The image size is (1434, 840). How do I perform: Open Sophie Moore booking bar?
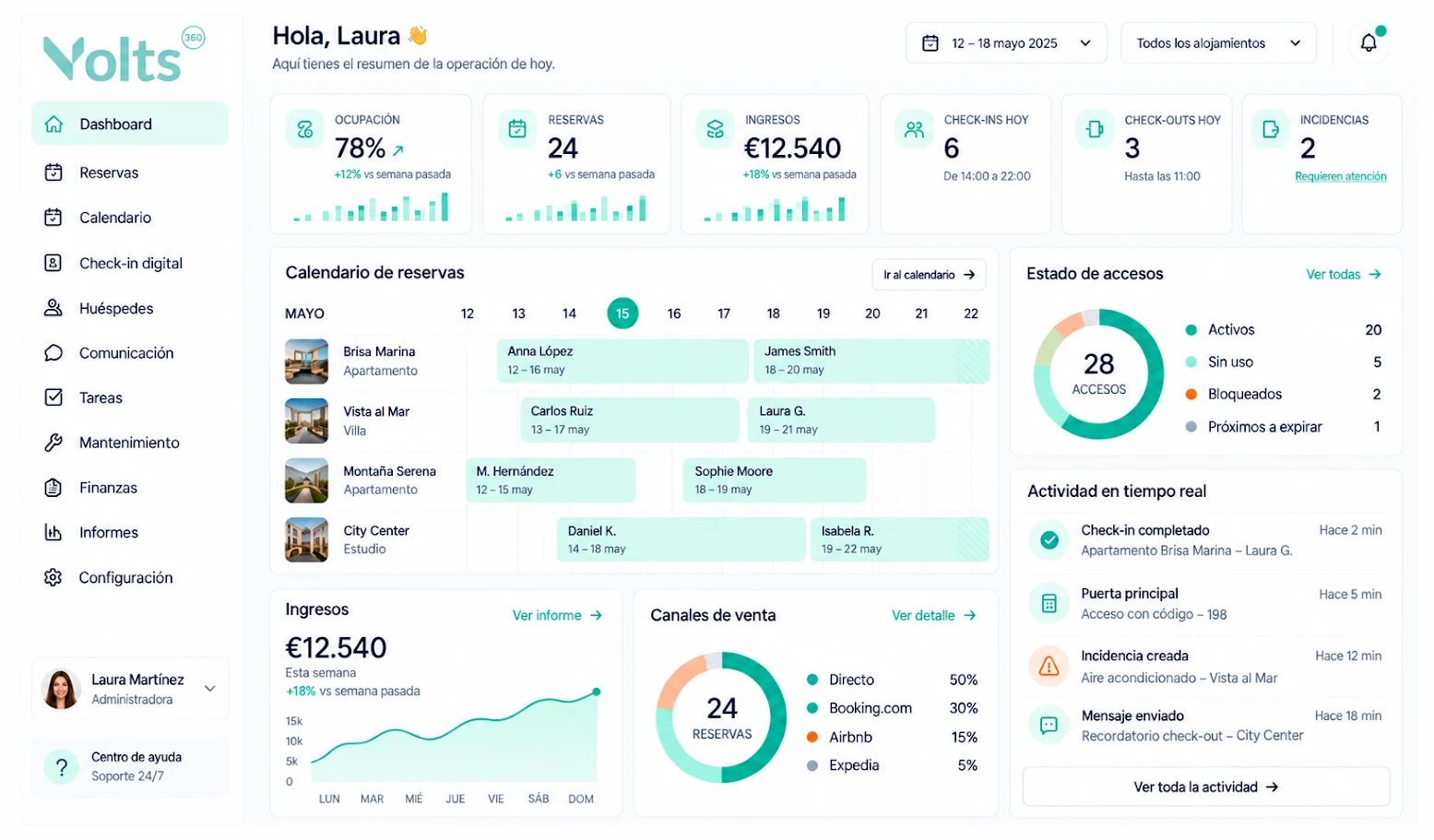[x=775, y=480]
